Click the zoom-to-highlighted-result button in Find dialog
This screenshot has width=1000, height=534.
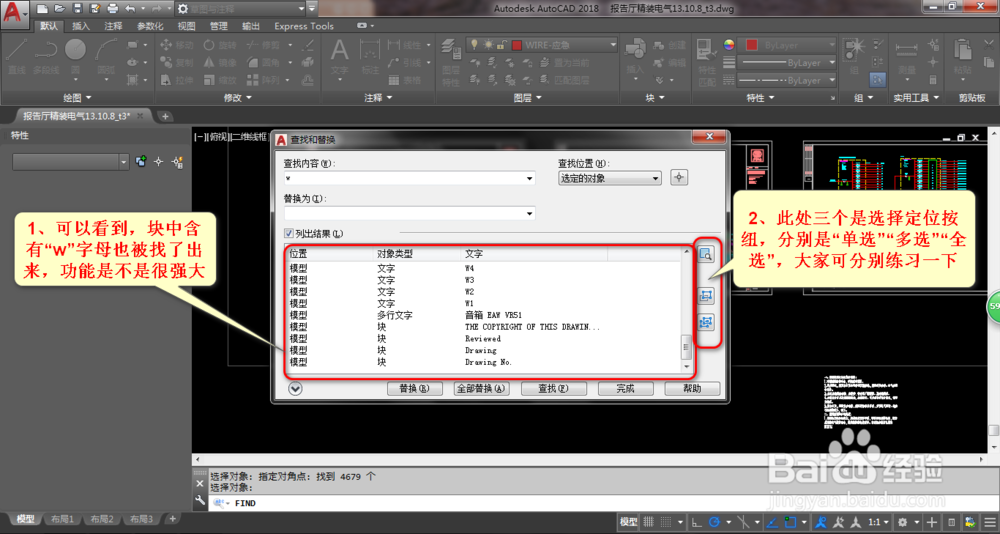click(x=705, y=255)
